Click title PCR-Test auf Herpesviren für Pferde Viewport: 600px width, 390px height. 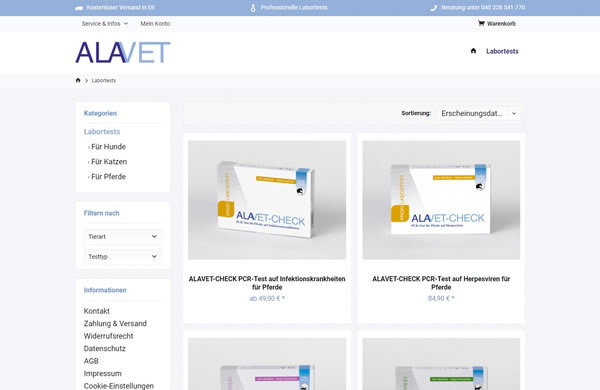(x=441, y=283)
